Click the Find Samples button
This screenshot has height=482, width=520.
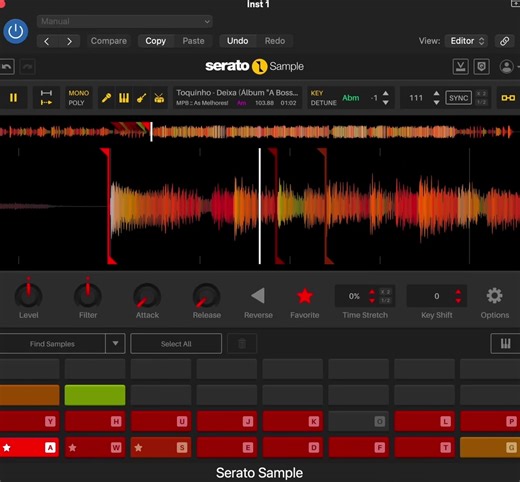[x=52, y=344]
